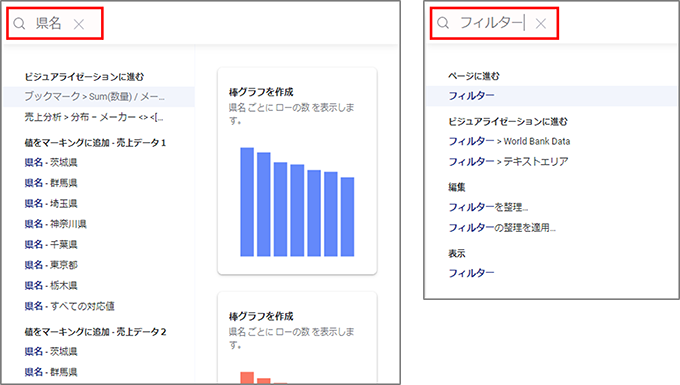The width and height of the screenshot is (680, 385).
Task: Clear the フィルター search text with X
Action: click(540, 23)
